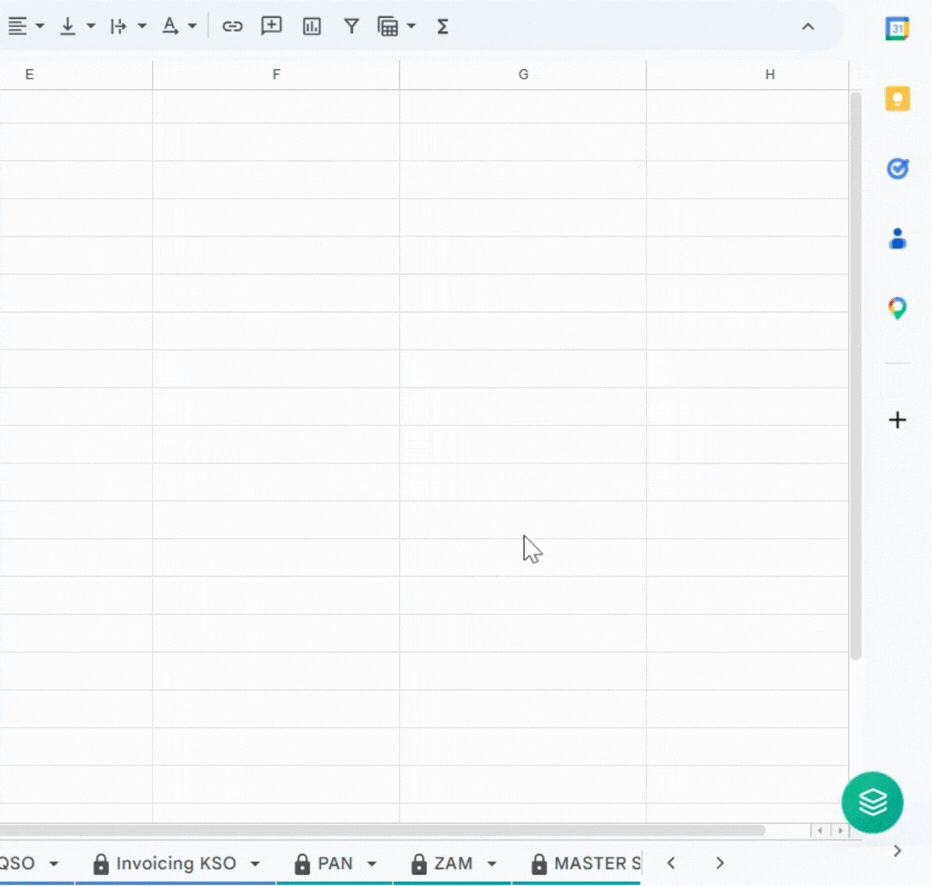
Task: Insert a chart from the toolbar
Action: point(312,27)
